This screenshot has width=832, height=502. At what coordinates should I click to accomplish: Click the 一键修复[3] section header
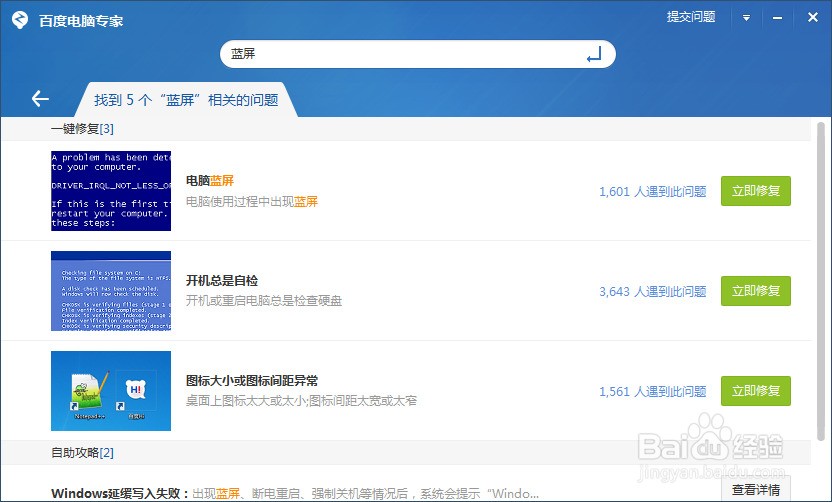pyautogui.click(x=82, y=128)
